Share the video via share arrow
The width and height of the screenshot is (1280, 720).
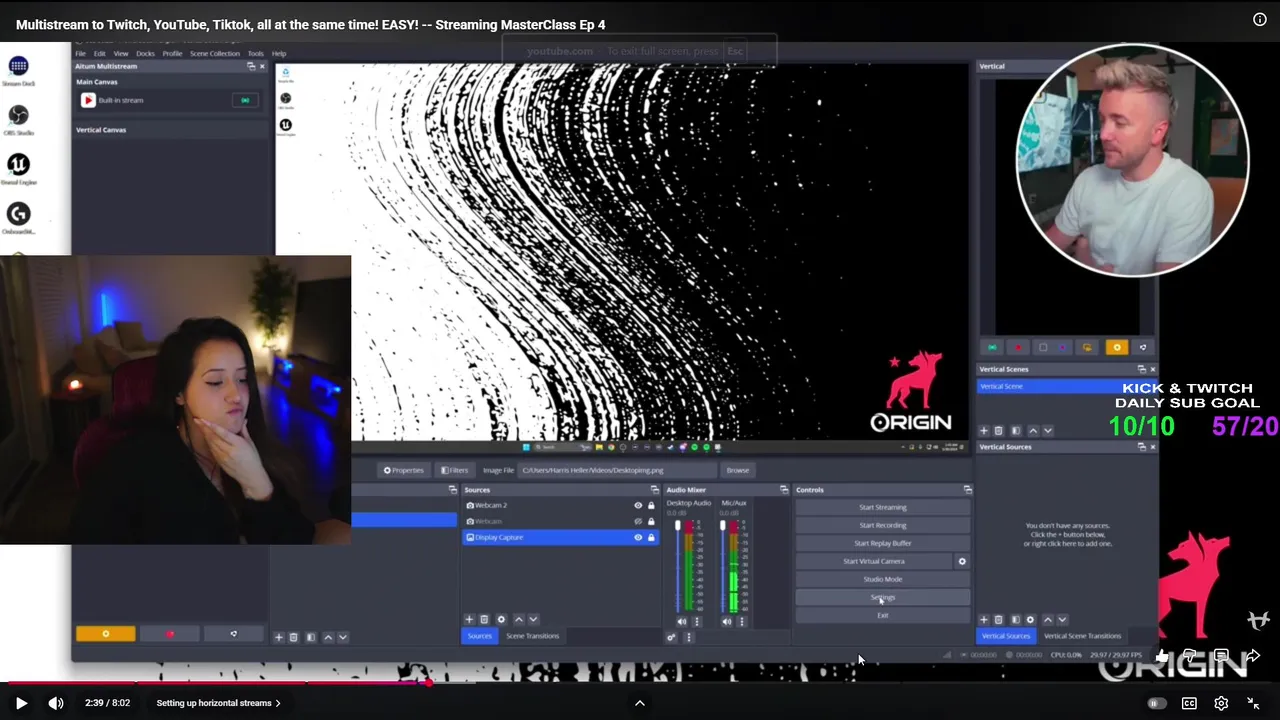click(x=1253, y=656)
